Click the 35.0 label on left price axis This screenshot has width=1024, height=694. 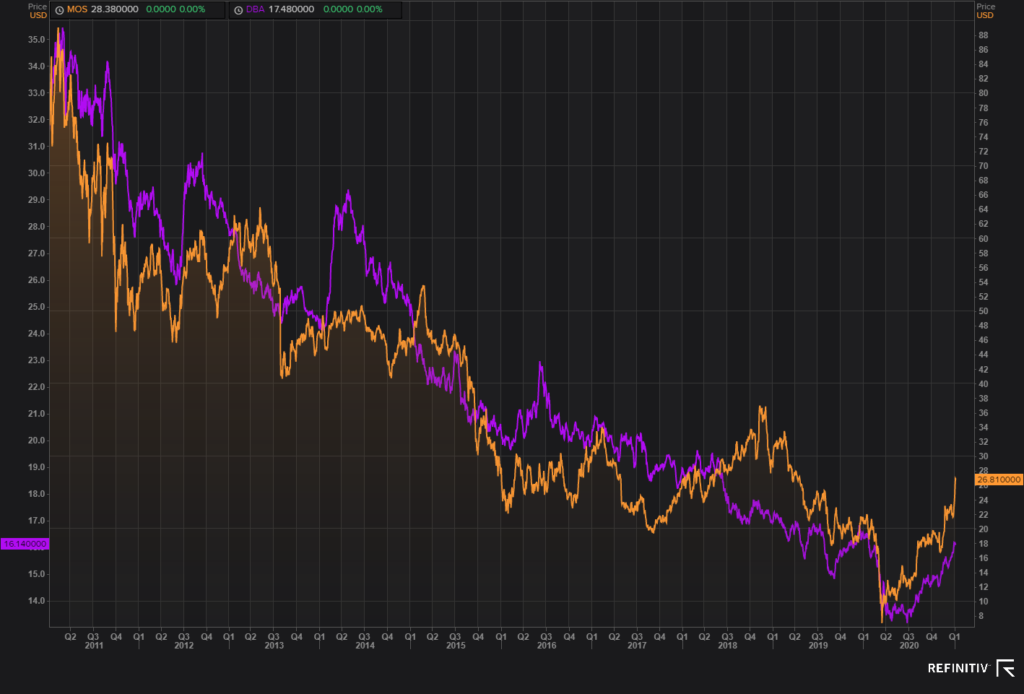coord(37,40)
